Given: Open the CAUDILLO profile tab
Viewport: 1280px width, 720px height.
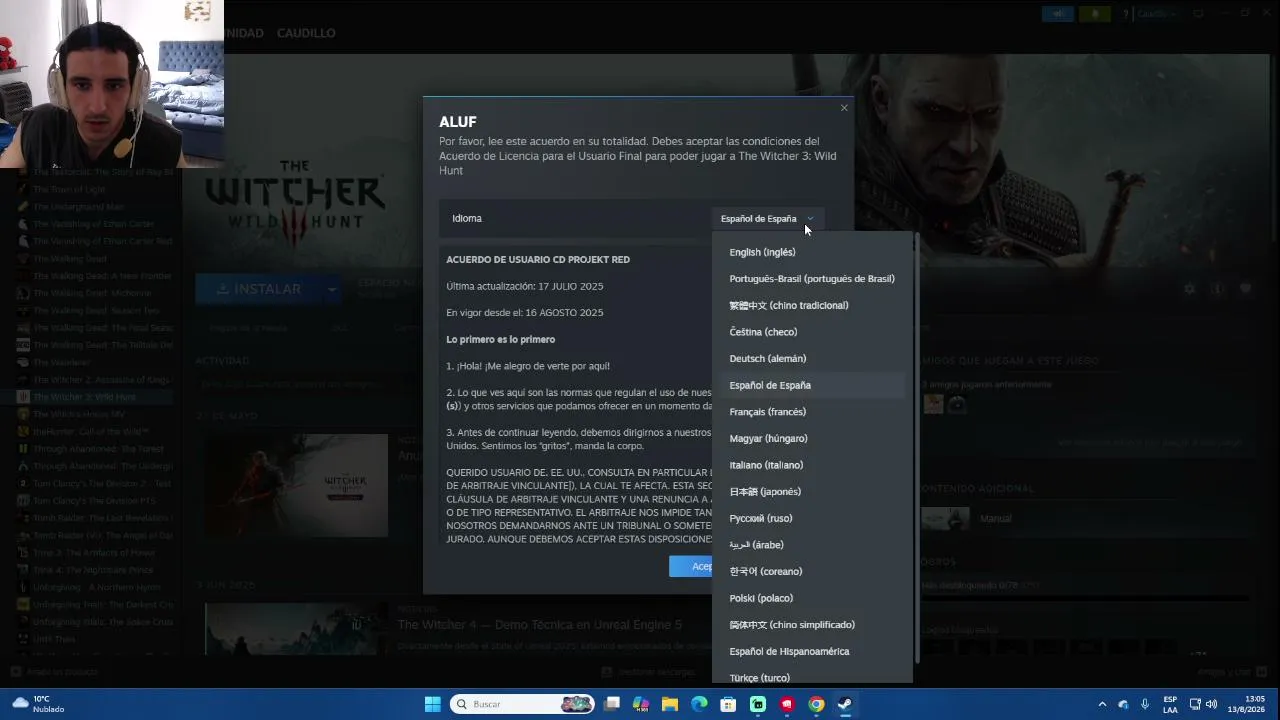Looking at the screenshot, I should [x=306, y=33].
